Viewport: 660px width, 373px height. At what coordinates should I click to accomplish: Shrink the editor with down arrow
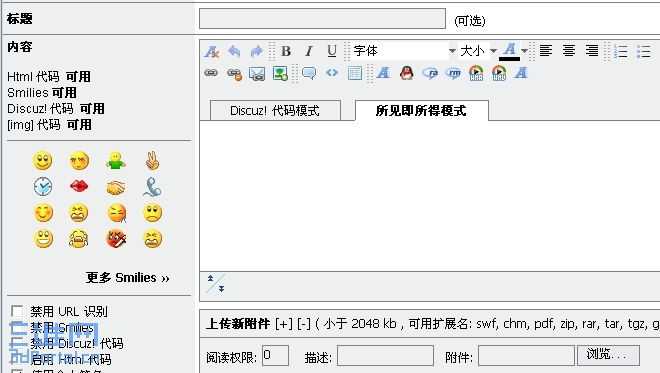[221, 289]
